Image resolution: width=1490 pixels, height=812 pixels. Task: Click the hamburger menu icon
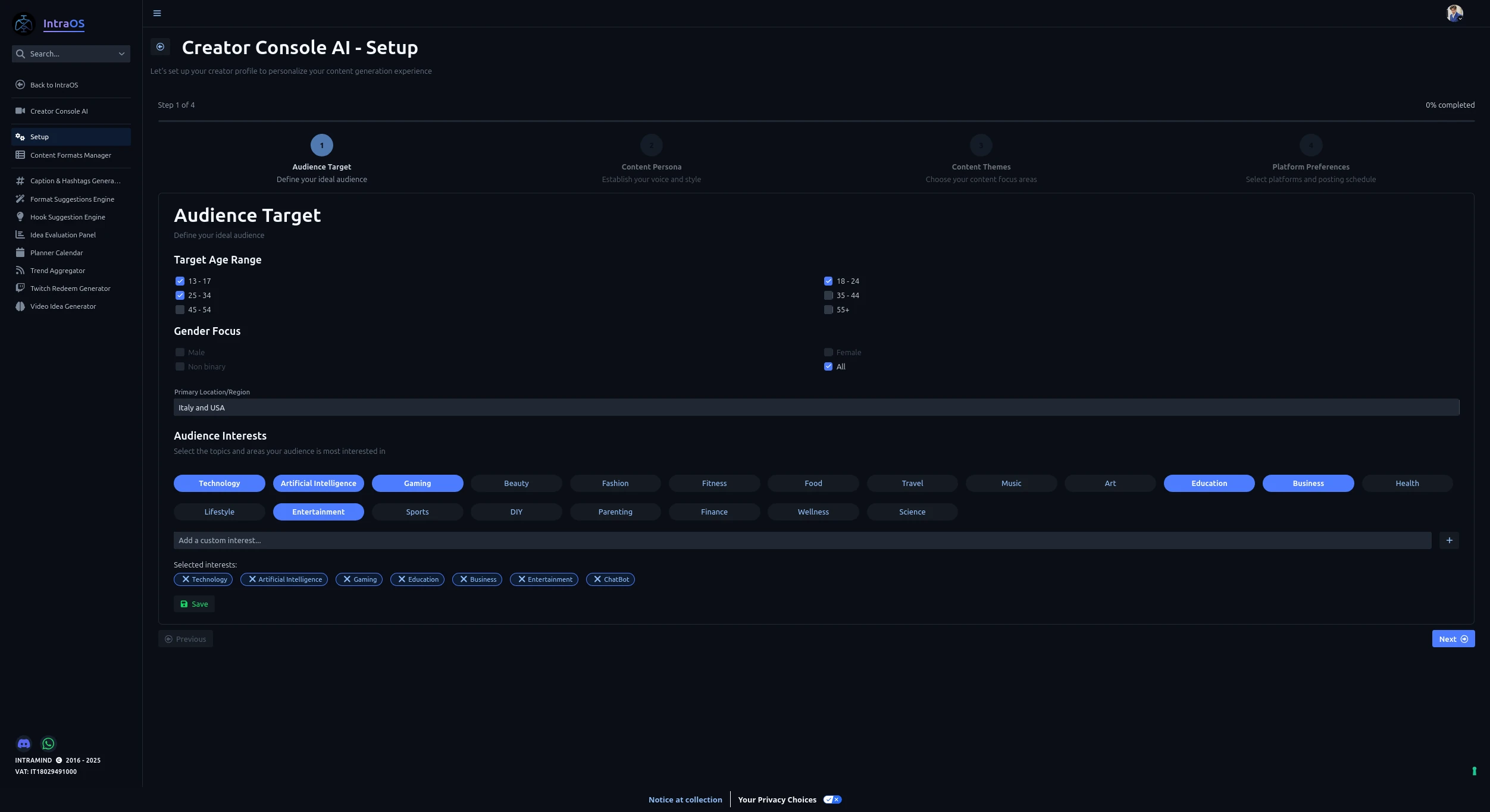pyautogui.click(x=157, y=13)
